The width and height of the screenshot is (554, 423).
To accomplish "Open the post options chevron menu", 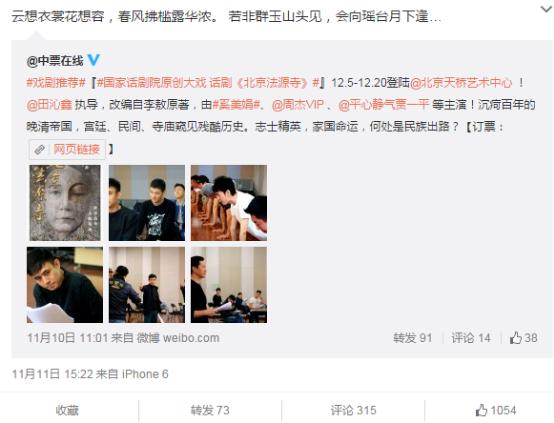I will 546,10.
